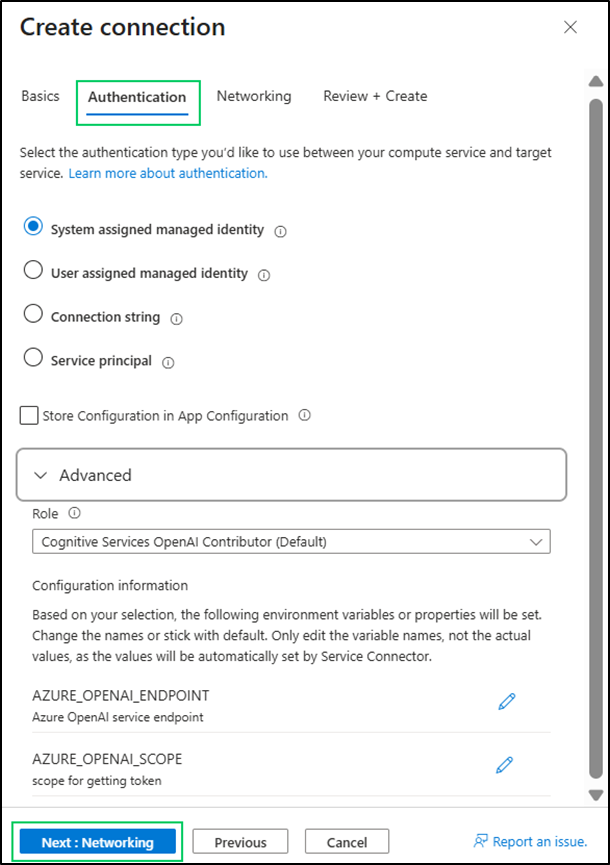Click info icon beside Store Configuration in App Configuration
This screenshot has height=865, width=610.
[x=305, y=415]
